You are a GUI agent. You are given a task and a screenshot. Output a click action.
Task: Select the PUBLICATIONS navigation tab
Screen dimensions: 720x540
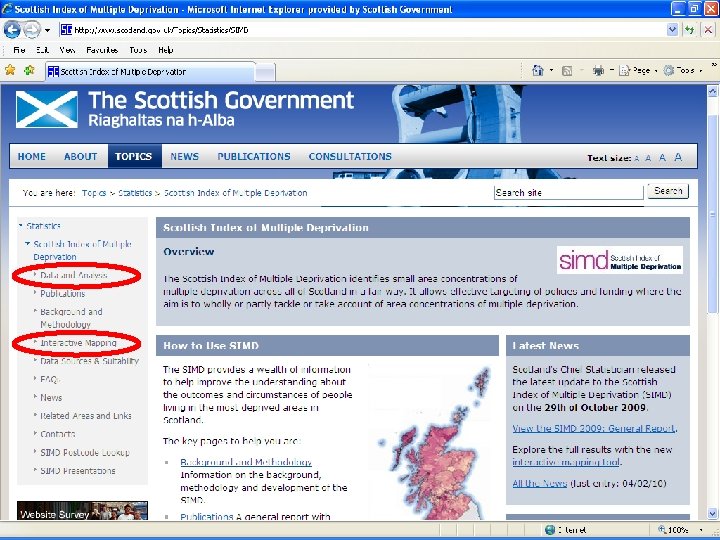tap(254, 157)
